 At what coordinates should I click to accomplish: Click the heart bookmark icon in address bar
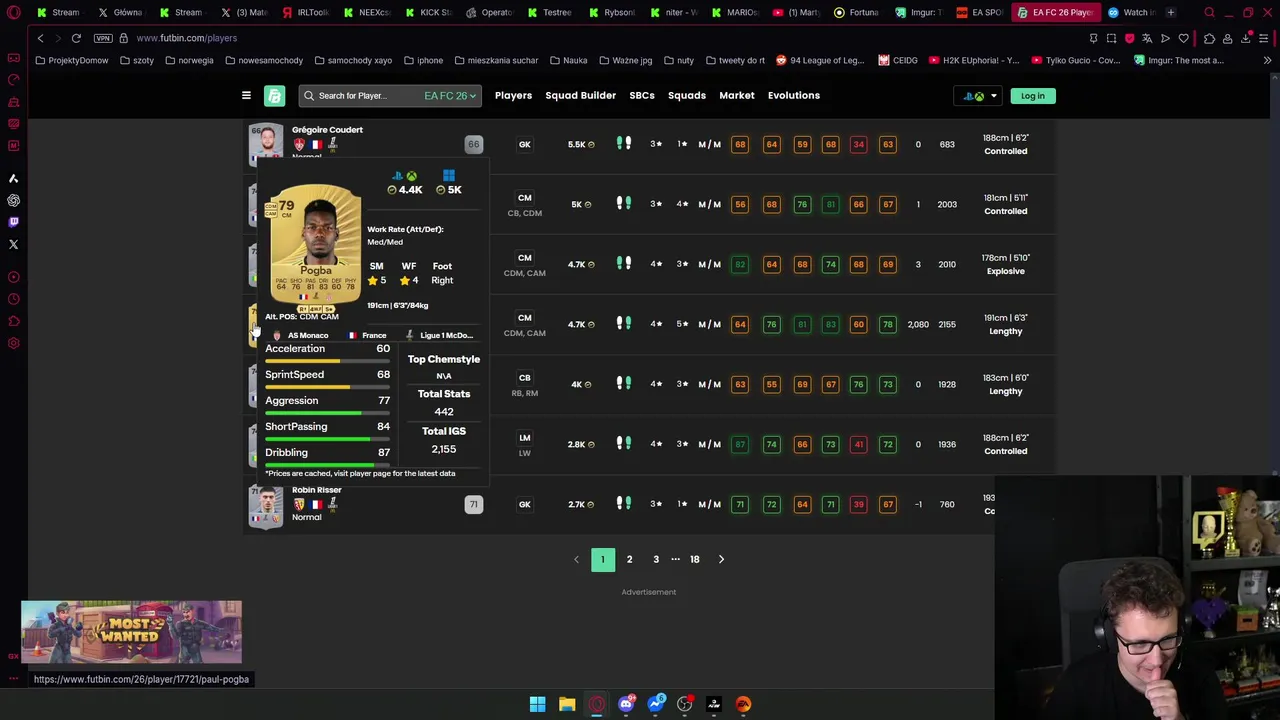1184,38
